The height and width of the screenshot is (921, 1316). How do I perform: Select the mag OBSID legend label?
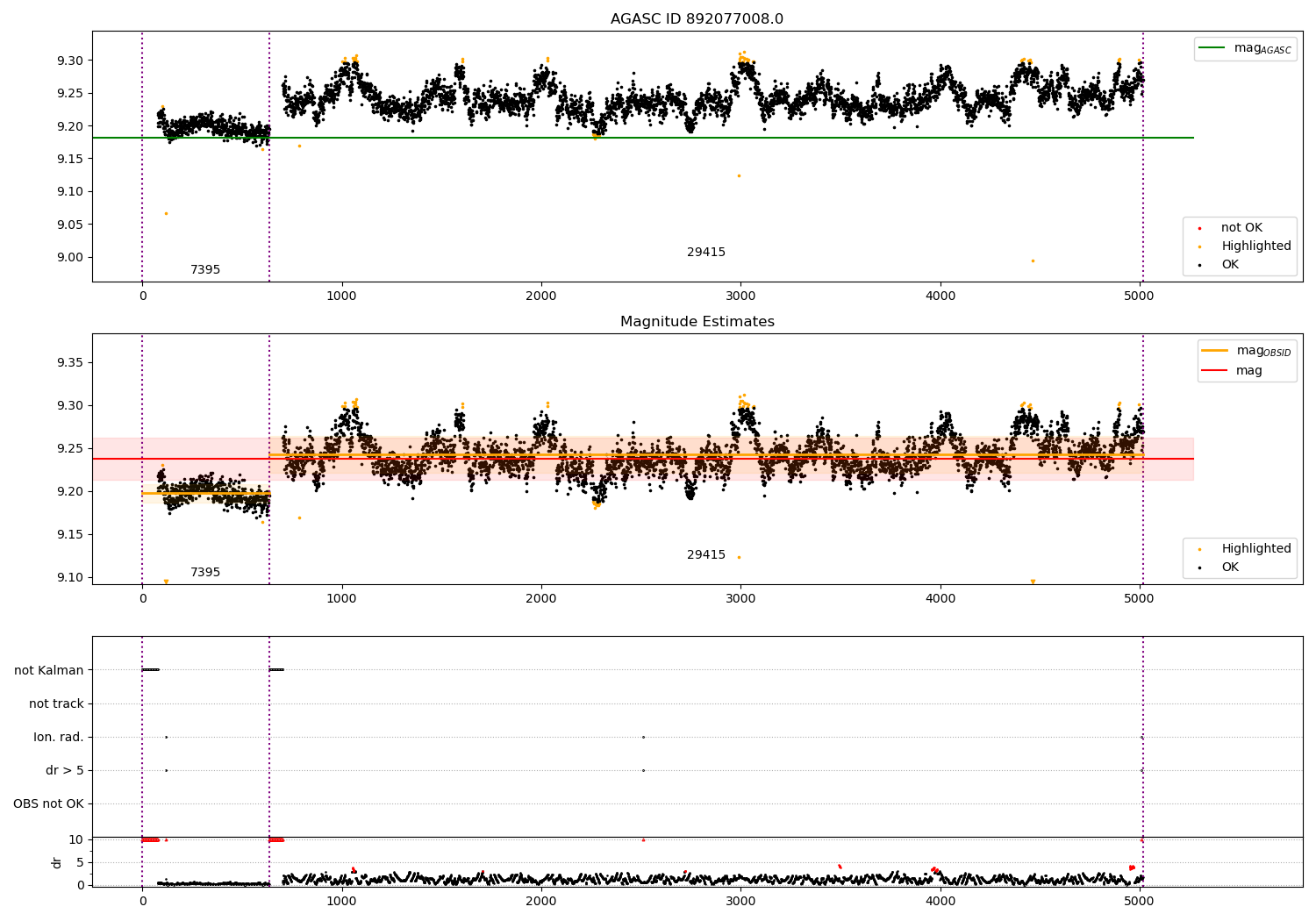point(1263,351)
